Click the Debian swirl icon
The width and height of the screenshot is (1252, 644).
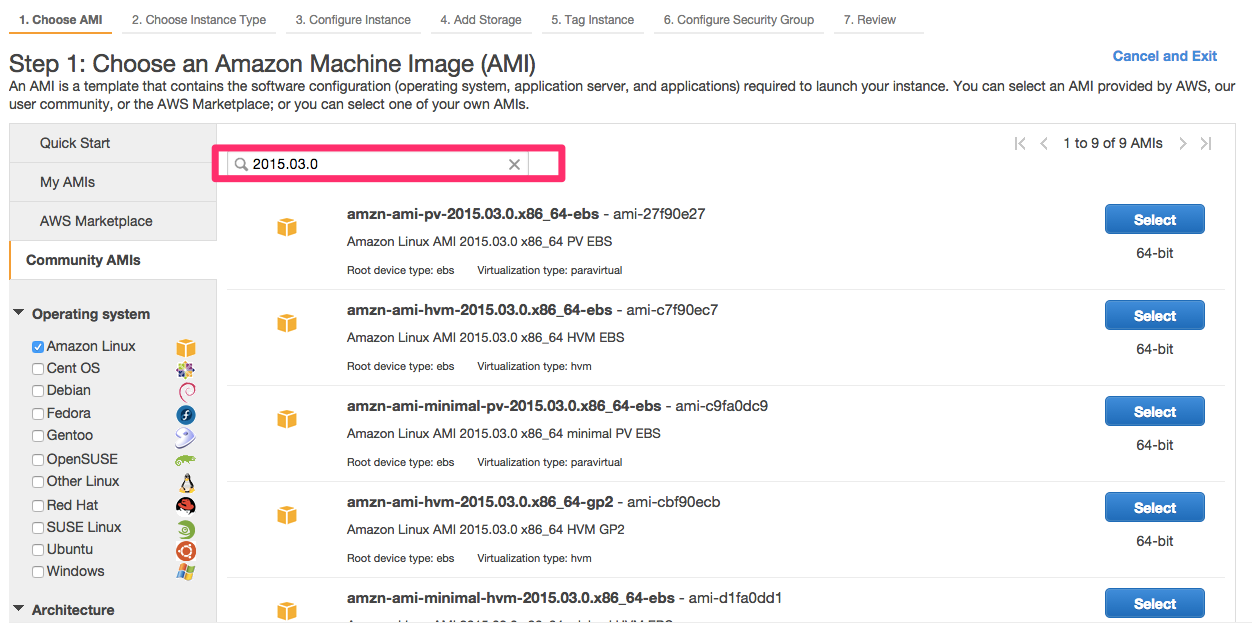184,392
